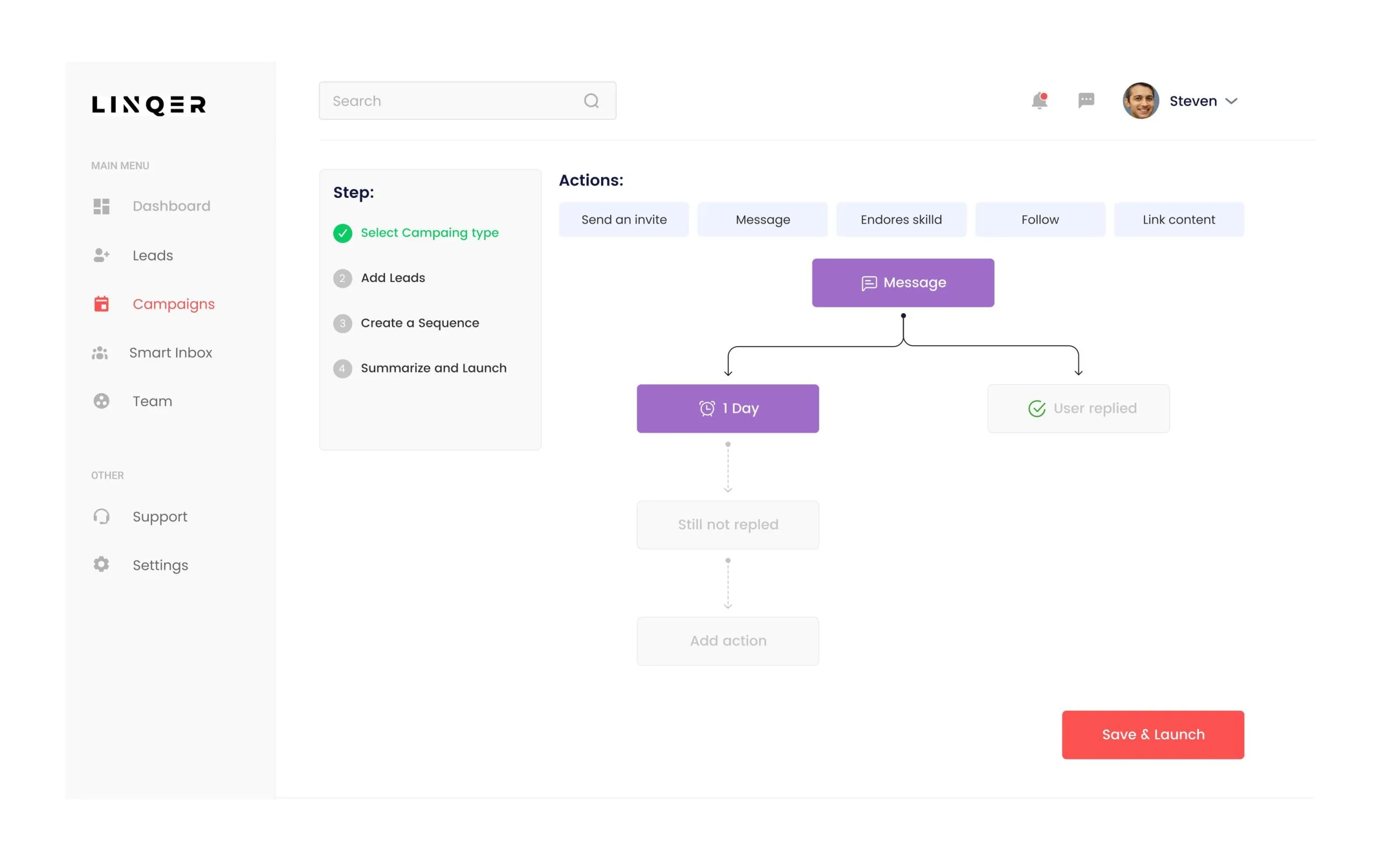Open the chat messages icon

tap(1086, 101)
